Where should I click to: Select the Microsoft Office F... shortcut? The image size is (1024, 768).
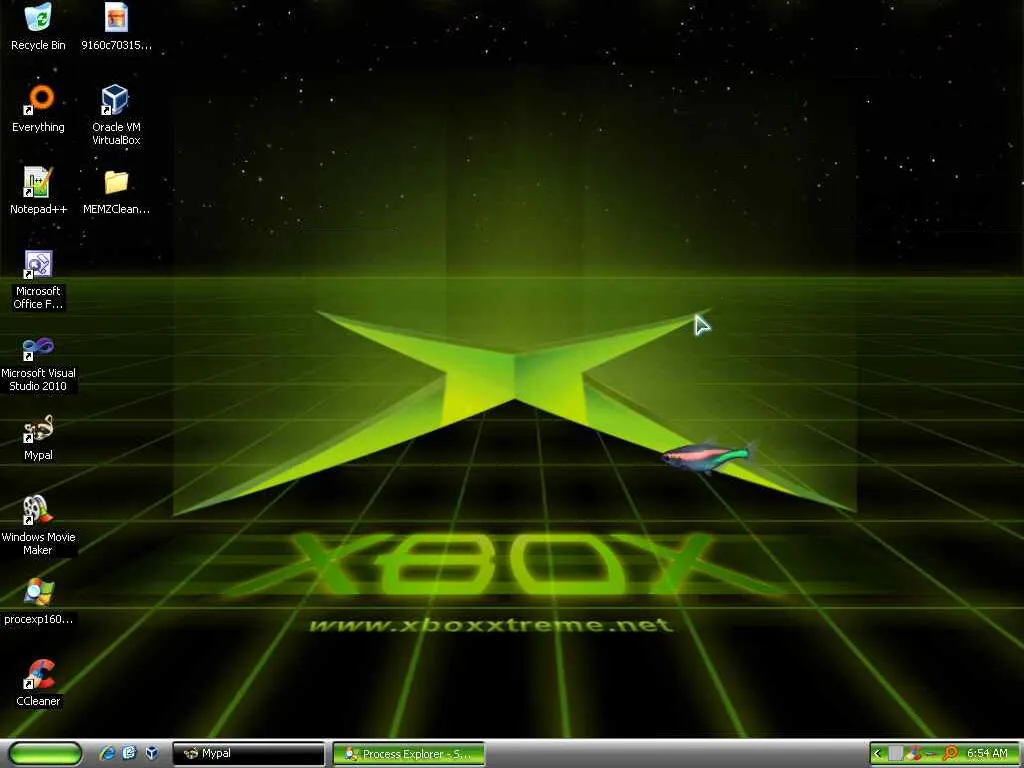pos(38,280)
